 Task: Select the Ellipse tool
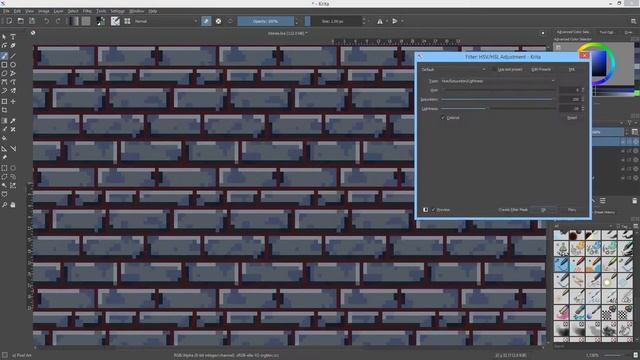[x=13, y=65]
